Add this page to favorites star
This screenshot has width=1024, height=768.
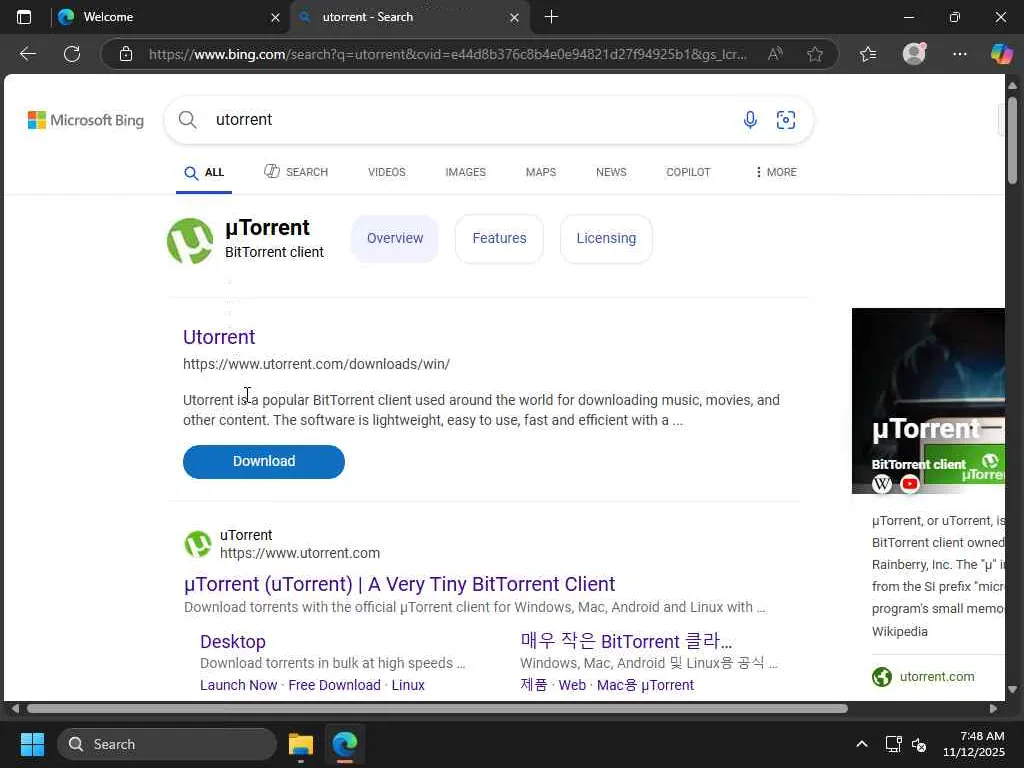(814, 54)
